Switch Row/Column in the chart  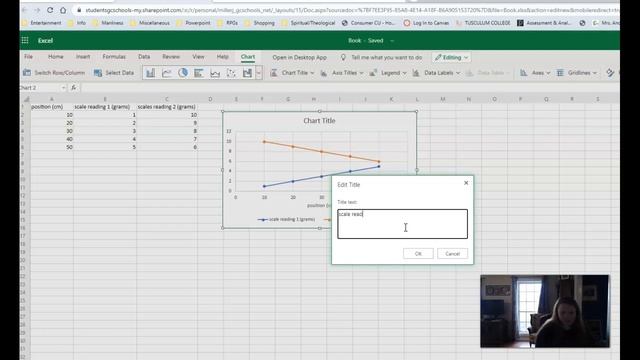click(54, 73)
